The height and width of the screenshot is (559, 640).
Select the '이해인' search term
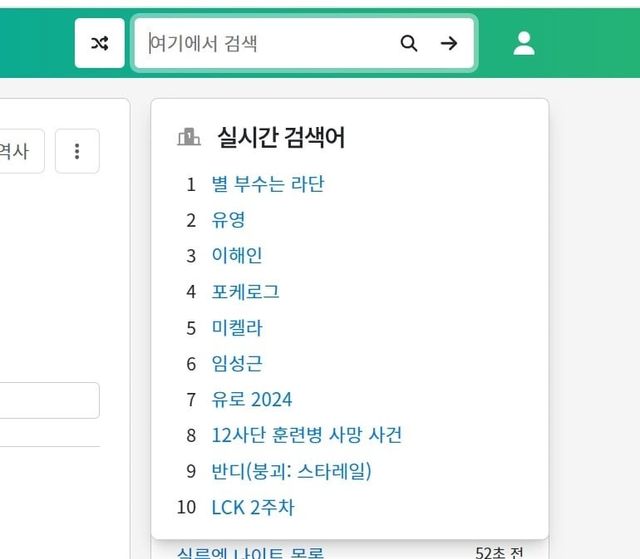click(236, 256)
